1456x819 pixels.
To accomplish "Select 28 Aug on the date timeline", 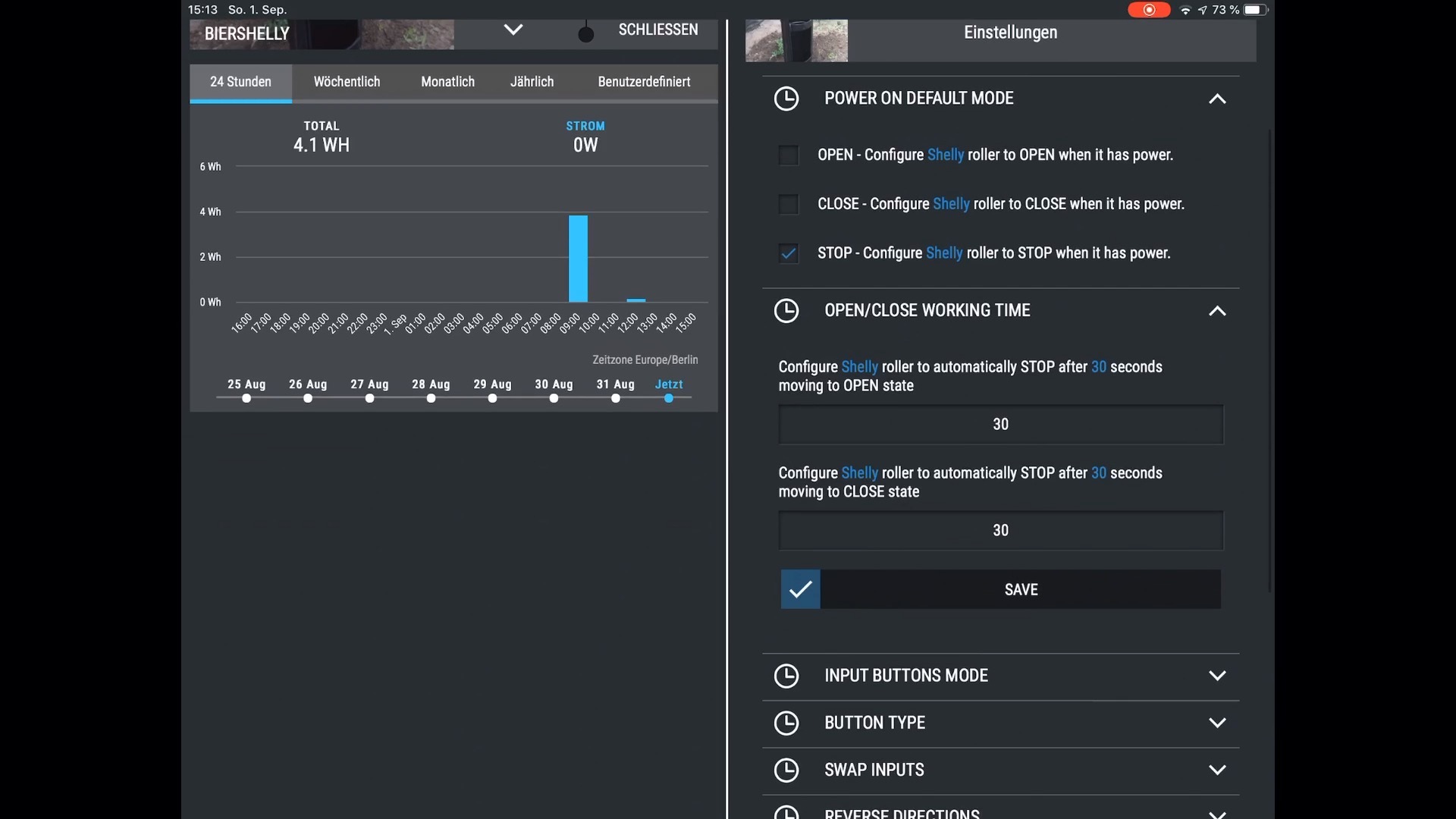I will click(431, 397).
